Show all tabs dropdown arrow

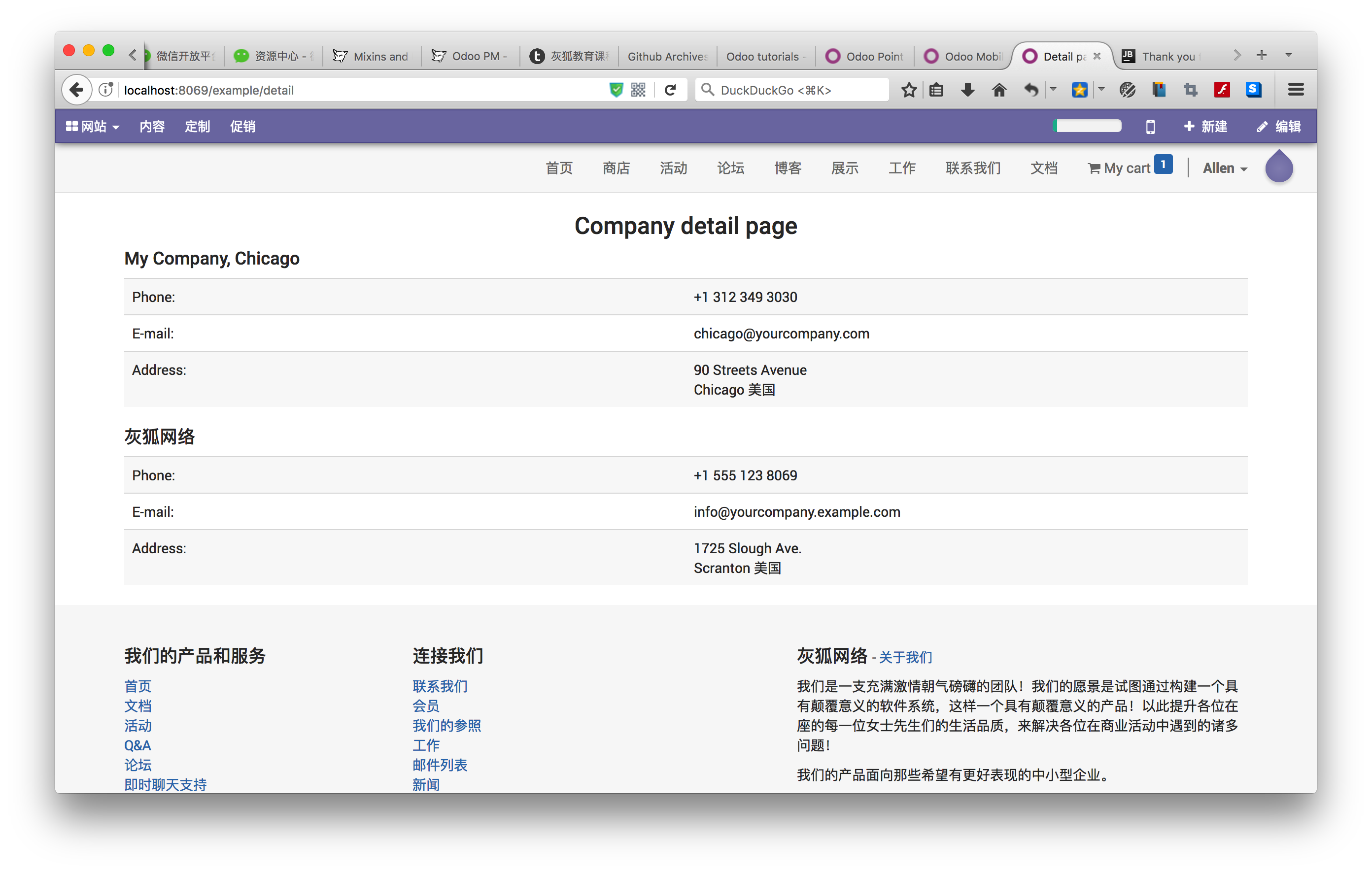pyautogui.click(x=1288, y=55)
